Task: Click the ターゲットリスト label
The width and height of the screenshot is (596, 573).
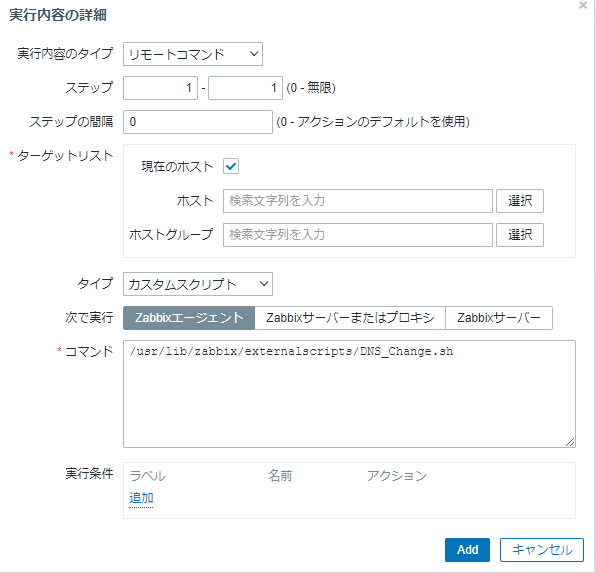Action: coord(65,156)
